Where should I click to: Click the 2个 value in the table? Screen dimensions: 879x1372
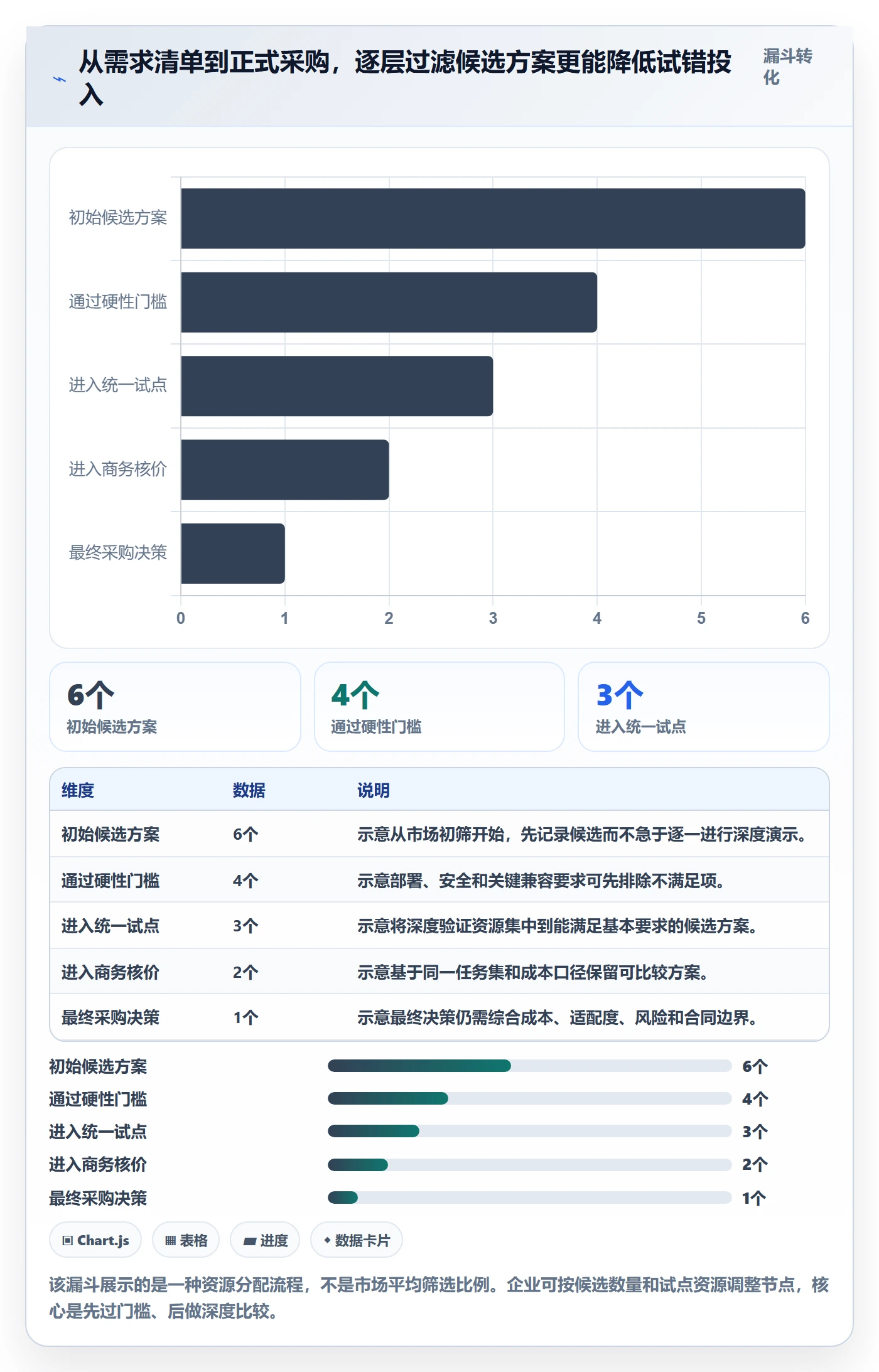pos(245,972)
